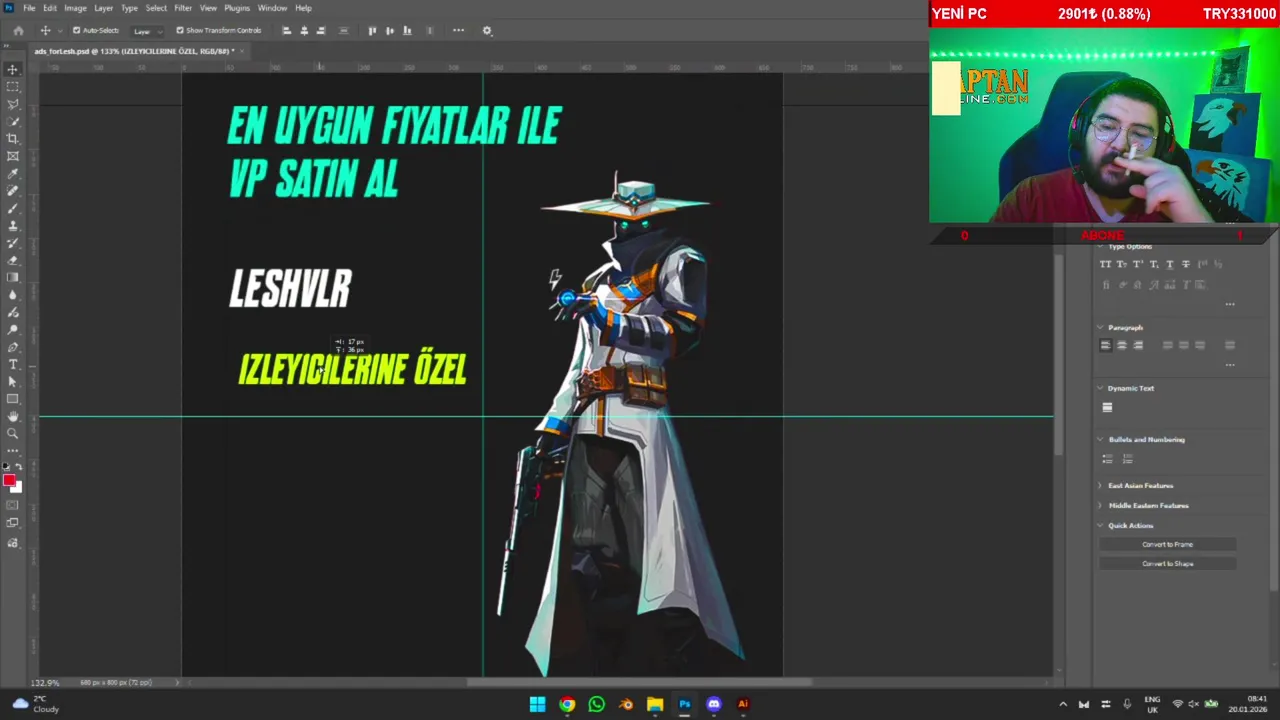Collapse Bullets and Numbering section

[1101, 440]
